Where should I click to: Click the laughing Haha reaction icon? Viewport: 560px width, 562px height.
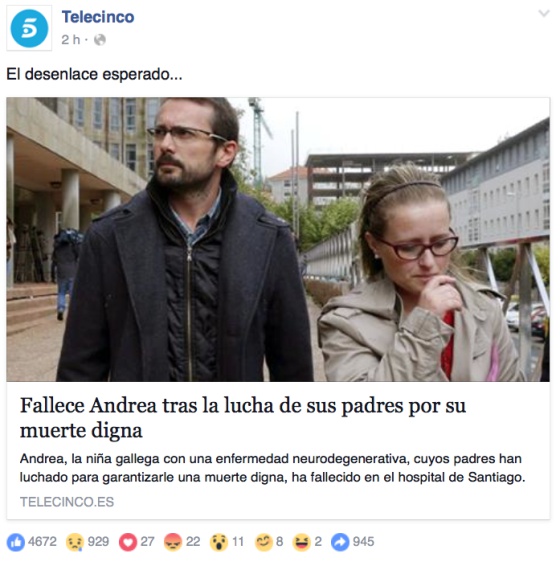(302, 542)
